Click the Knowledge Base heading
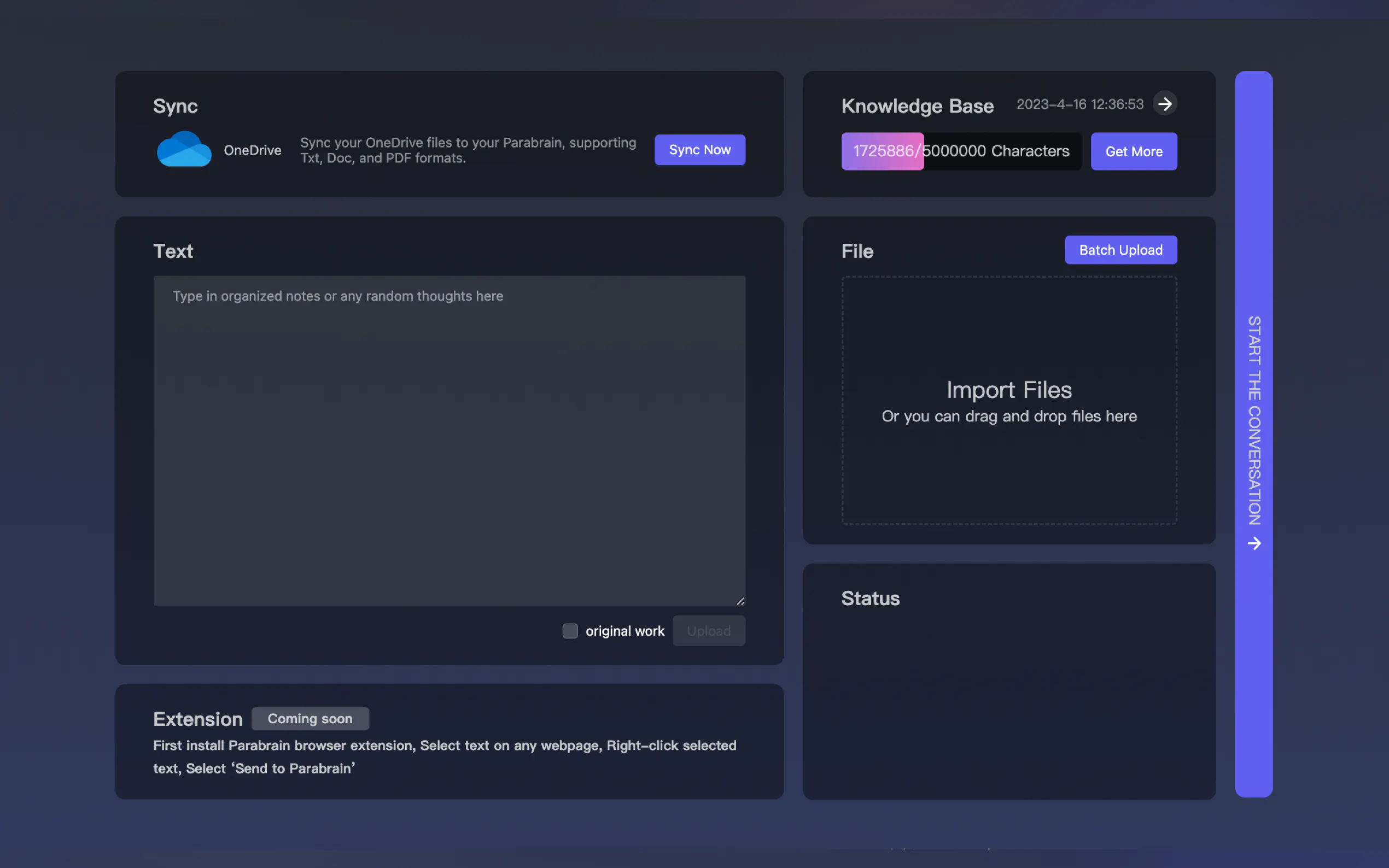 pyautogui.click(x=917, y=106)
